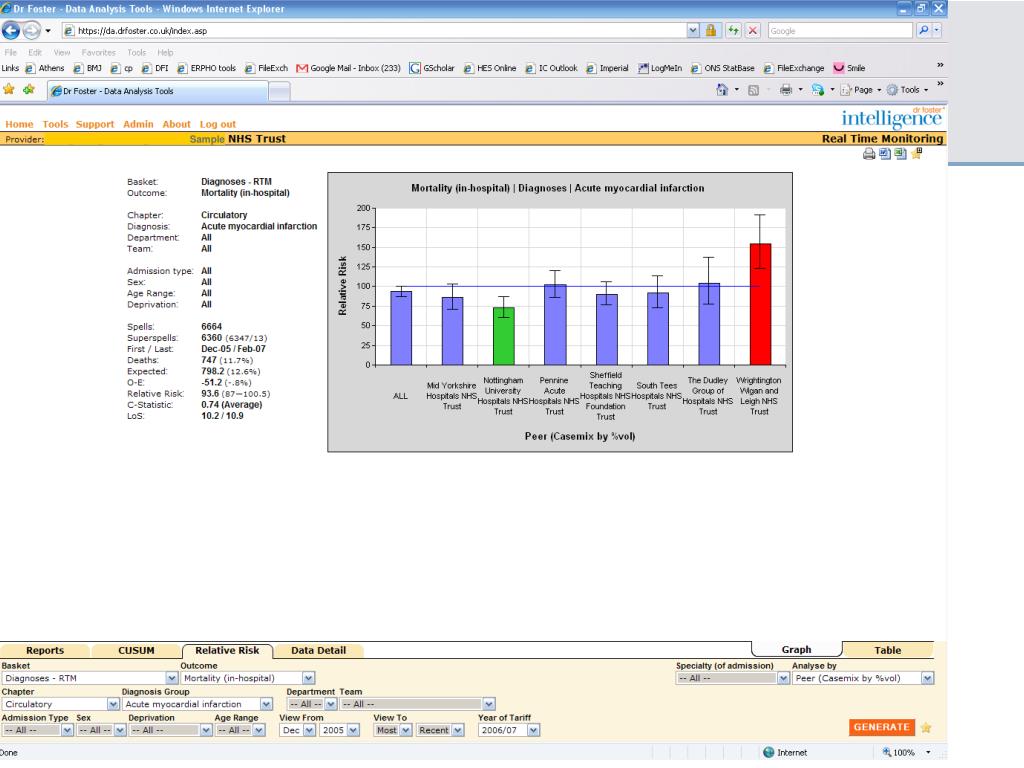The width and height of the screenshot is (1024, 768).
Task: Open the Favorites menu in menu bar
Action: [x=99, y=52]
